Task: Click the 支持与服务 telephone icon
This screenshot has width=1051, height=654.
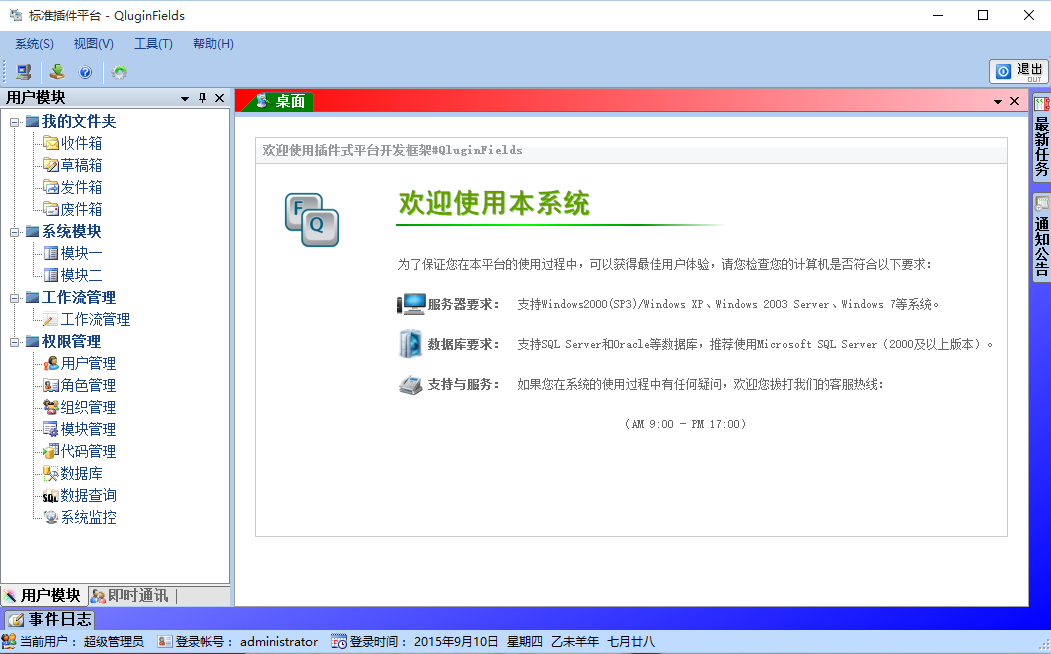Action: tap(410, 385)
